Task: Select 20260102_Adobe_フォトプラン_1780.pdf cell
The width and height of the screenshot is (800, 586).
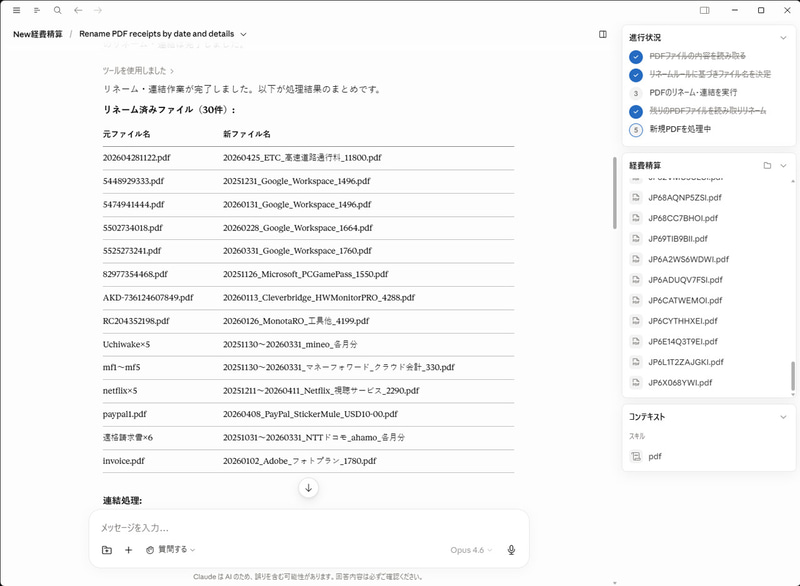Action: click(299, 461)
